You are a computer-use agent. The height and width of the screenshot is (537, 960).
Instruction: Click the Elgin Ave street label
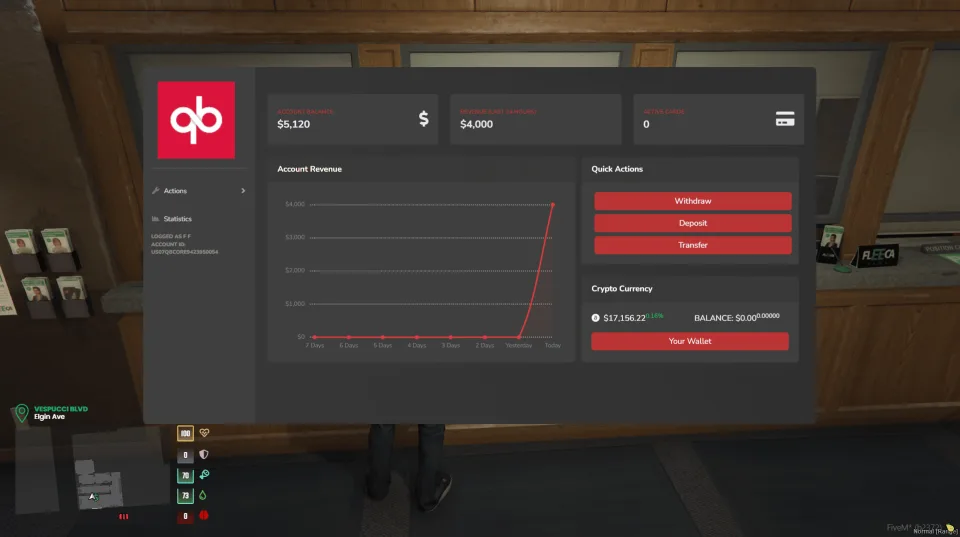[49, 417]
